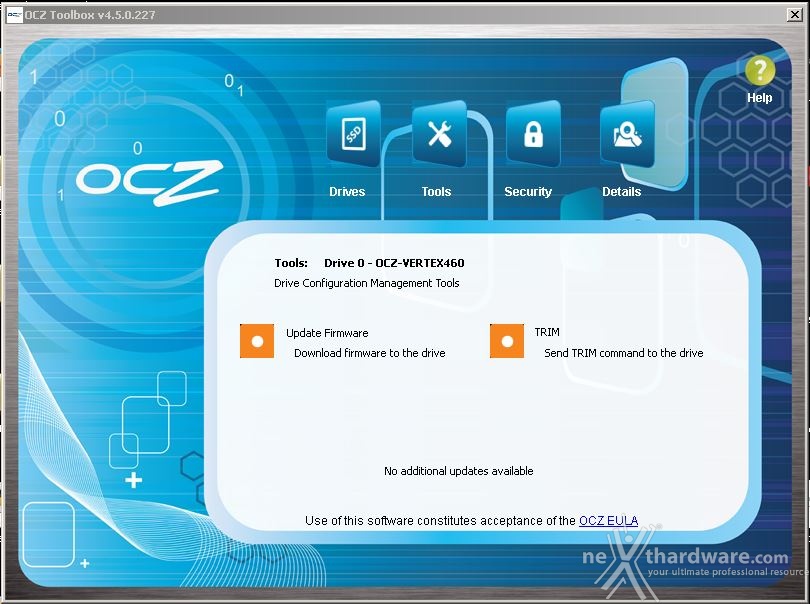Click 'No additional updates available' message
810x604 pixels.
[x=458, y=471]
